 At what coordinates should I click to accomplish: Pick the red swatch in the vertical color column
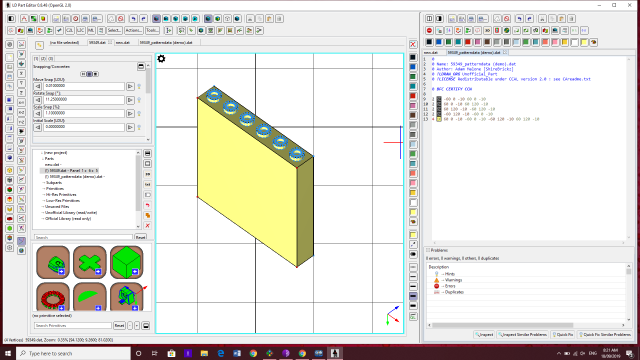click(413, 96)
